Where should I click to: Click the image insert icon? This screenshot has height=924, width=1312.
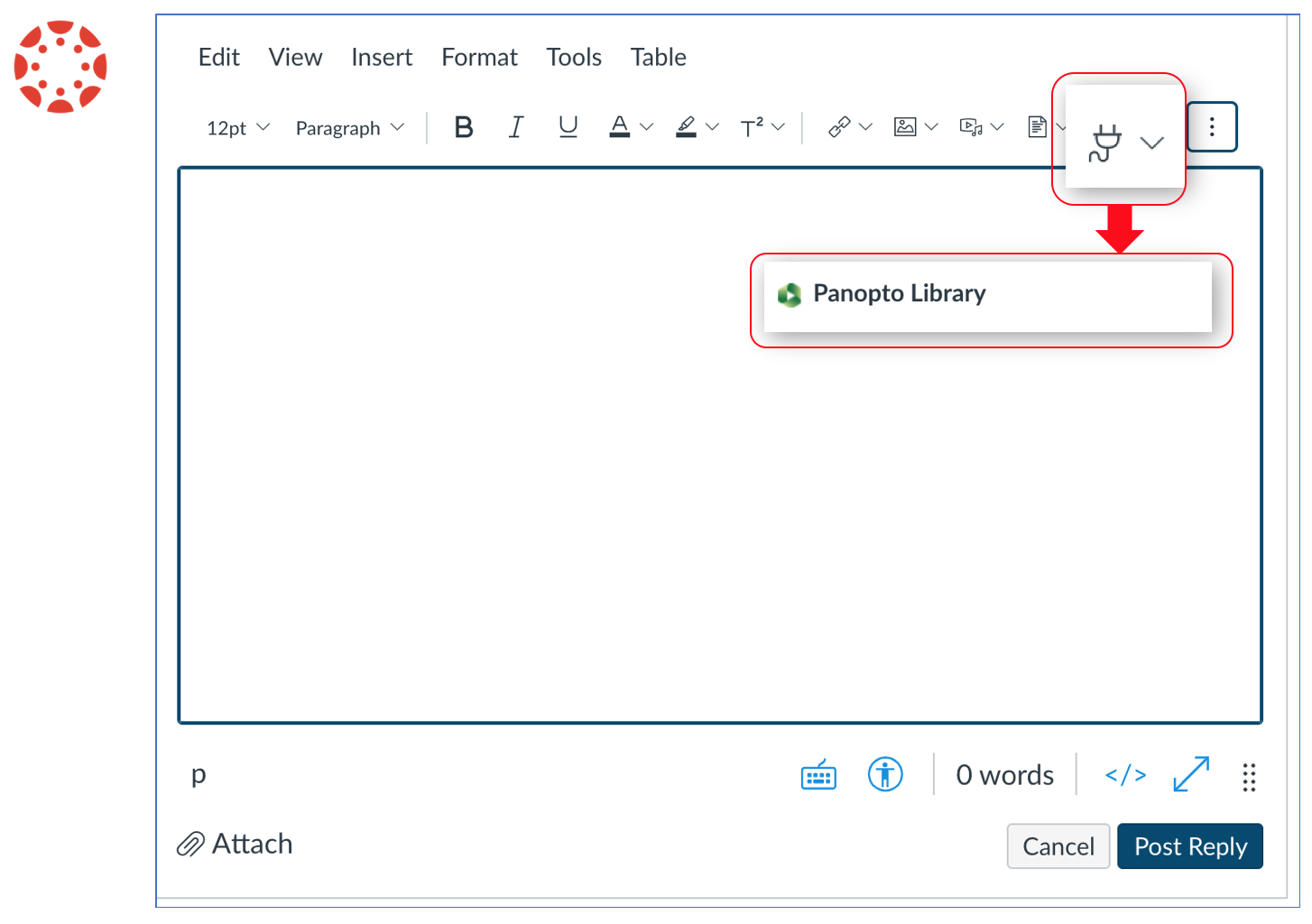tap(905, 127)
